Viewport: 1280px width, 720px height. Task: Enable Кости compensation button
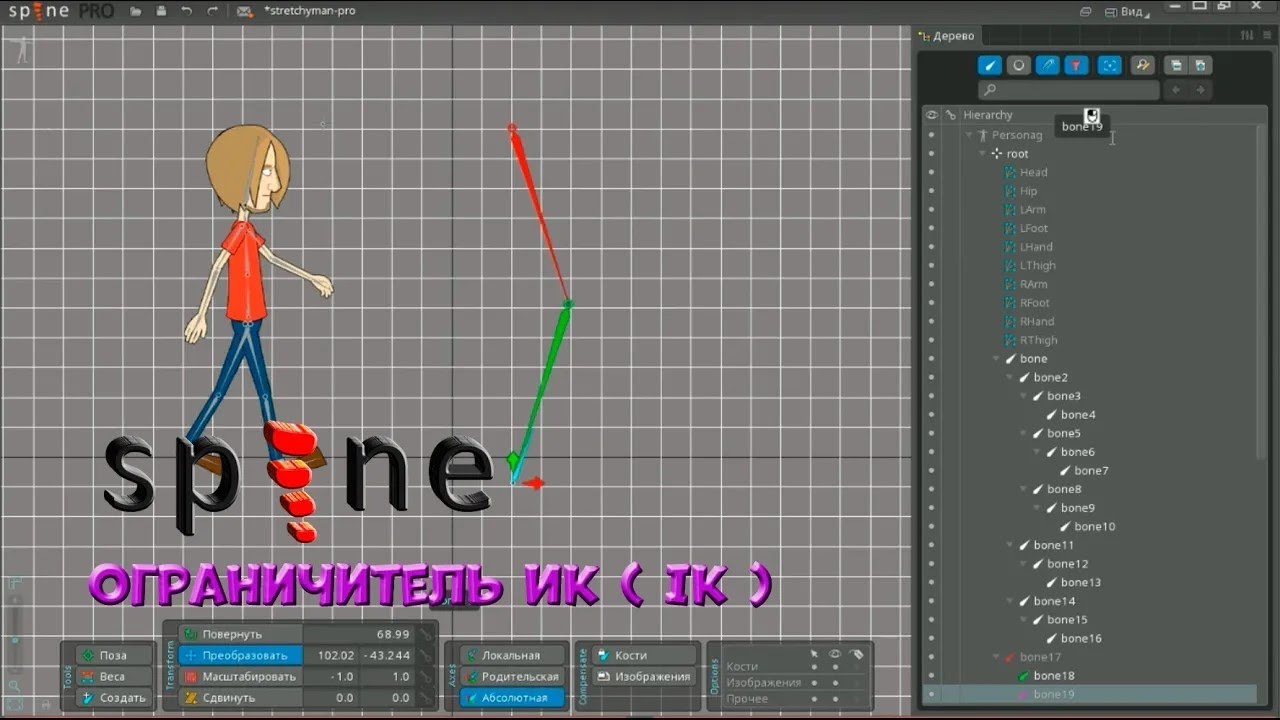click(644, 655)
